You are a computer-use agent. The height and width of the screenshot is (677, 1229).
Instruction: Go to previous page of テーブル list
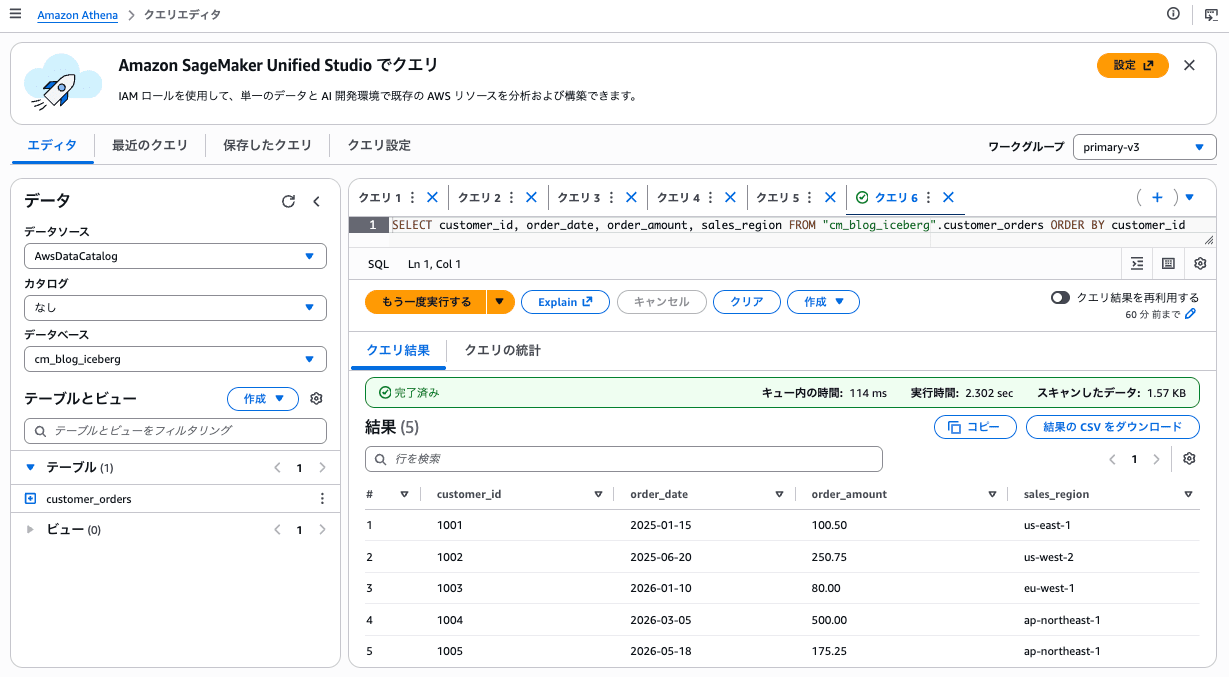(x=278, y=468)
